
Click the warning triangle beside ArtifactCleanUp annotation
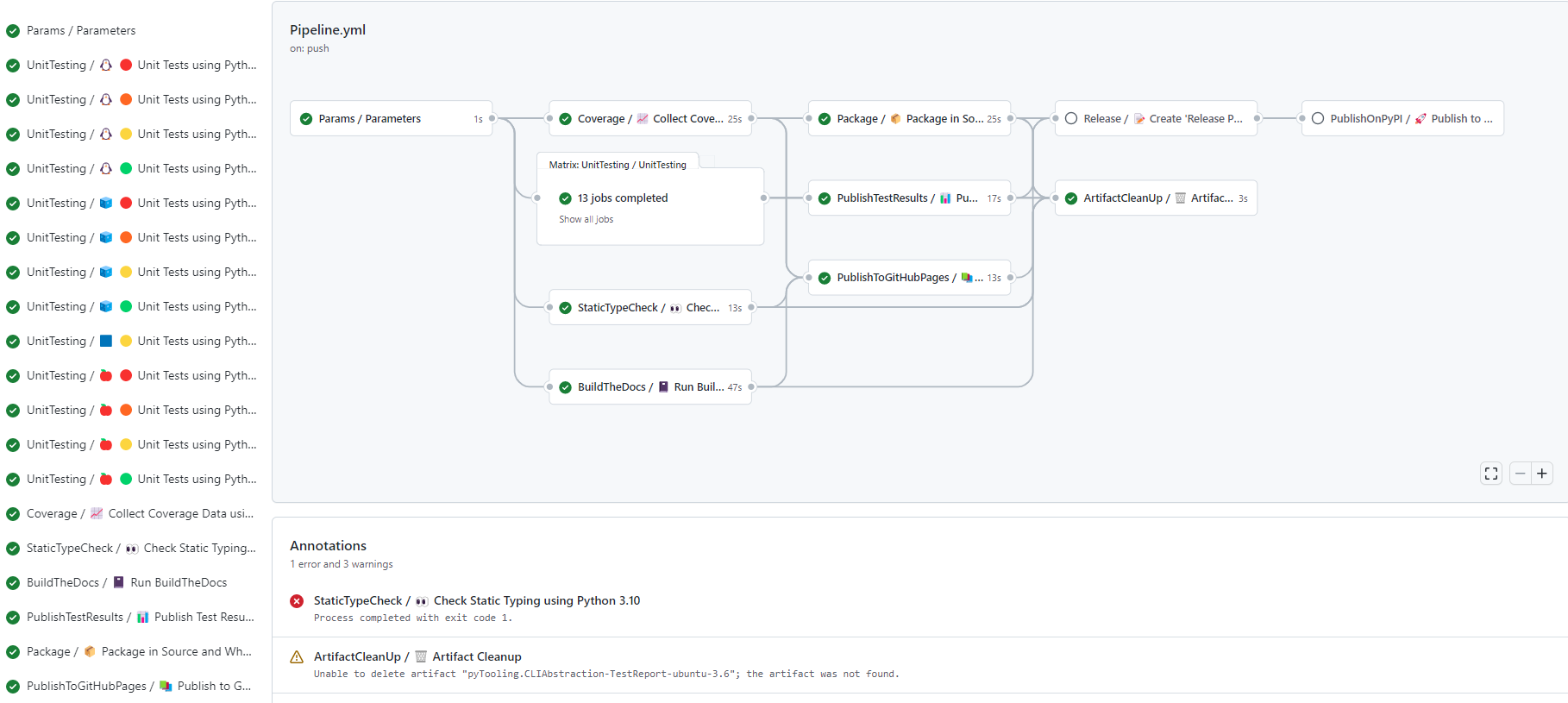pyautogui.click(x=297, y=657)
